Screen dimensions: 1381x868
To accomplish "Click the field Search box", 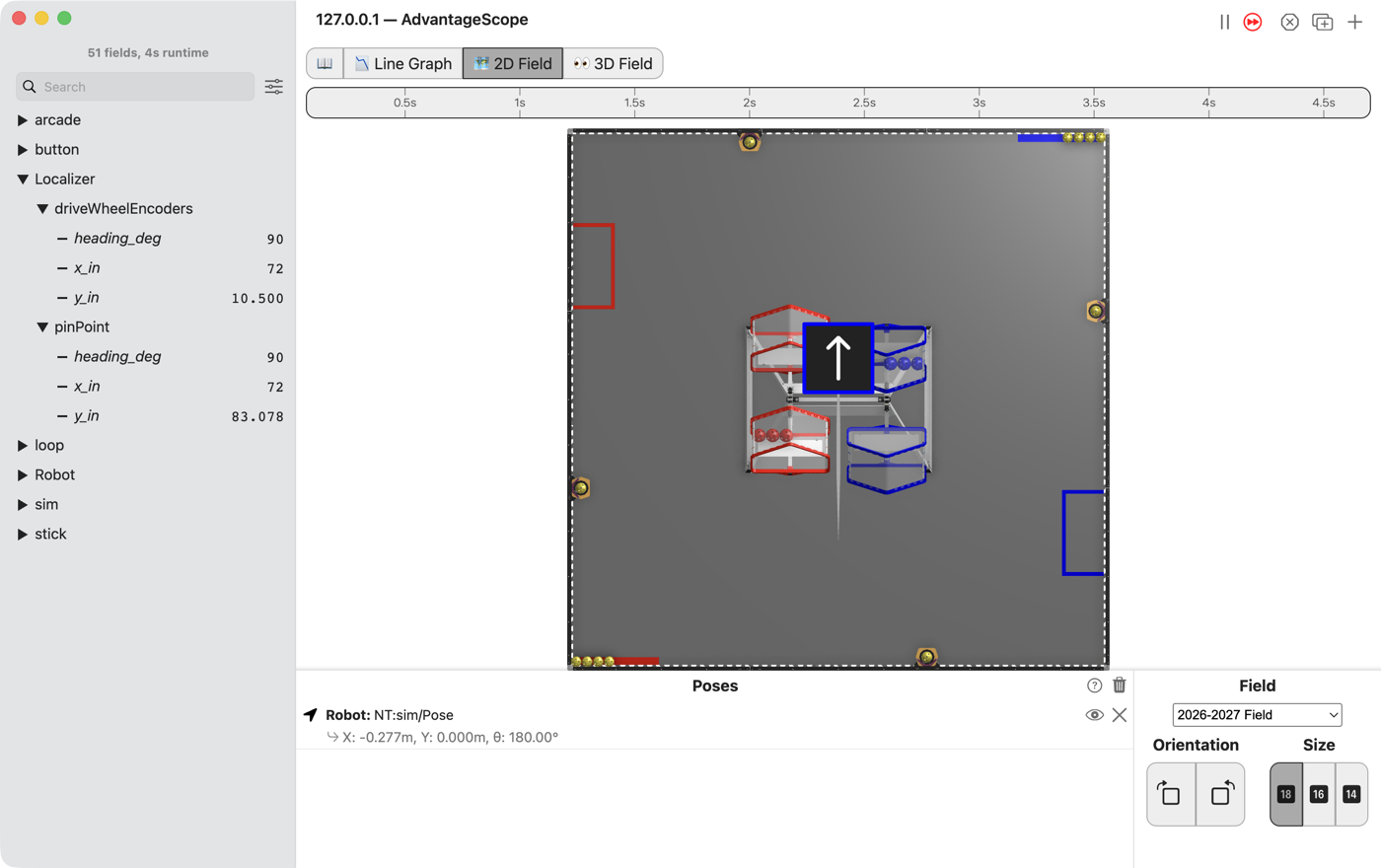I will 135,87.
